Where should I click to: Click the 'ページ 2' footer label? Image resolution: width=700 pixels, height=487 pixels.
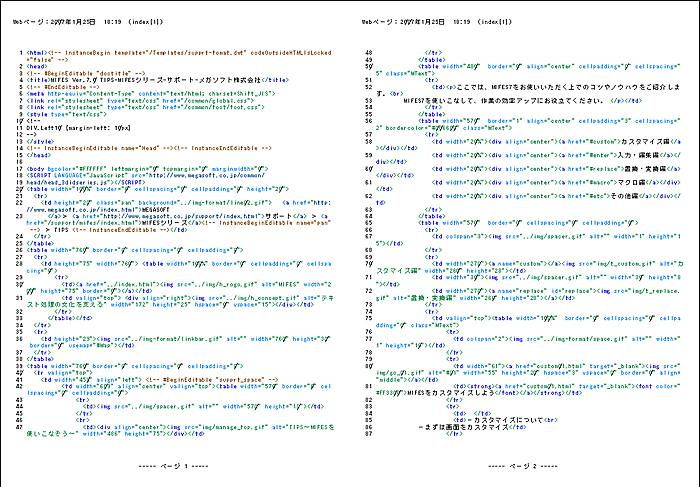523,467
